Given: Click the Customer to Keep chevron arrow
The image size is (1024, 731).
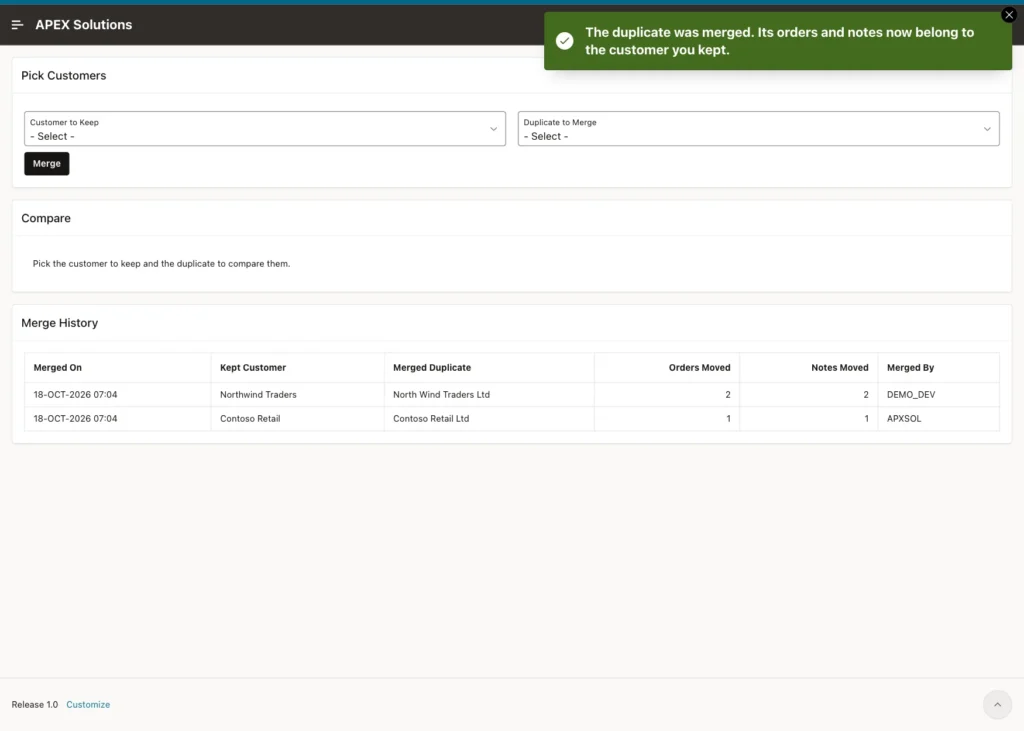Looking at the screenshot, I should 493,129.
